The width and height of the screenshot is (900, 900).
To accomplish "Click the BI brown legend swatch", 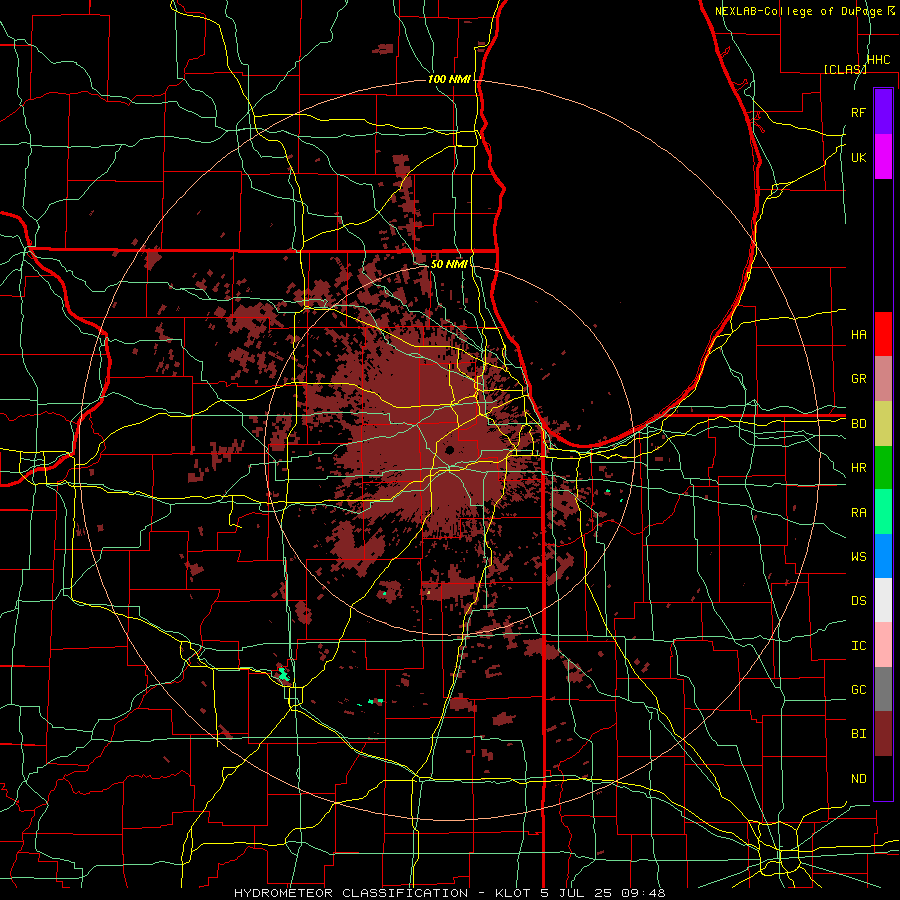I will [x=883, y=734].
